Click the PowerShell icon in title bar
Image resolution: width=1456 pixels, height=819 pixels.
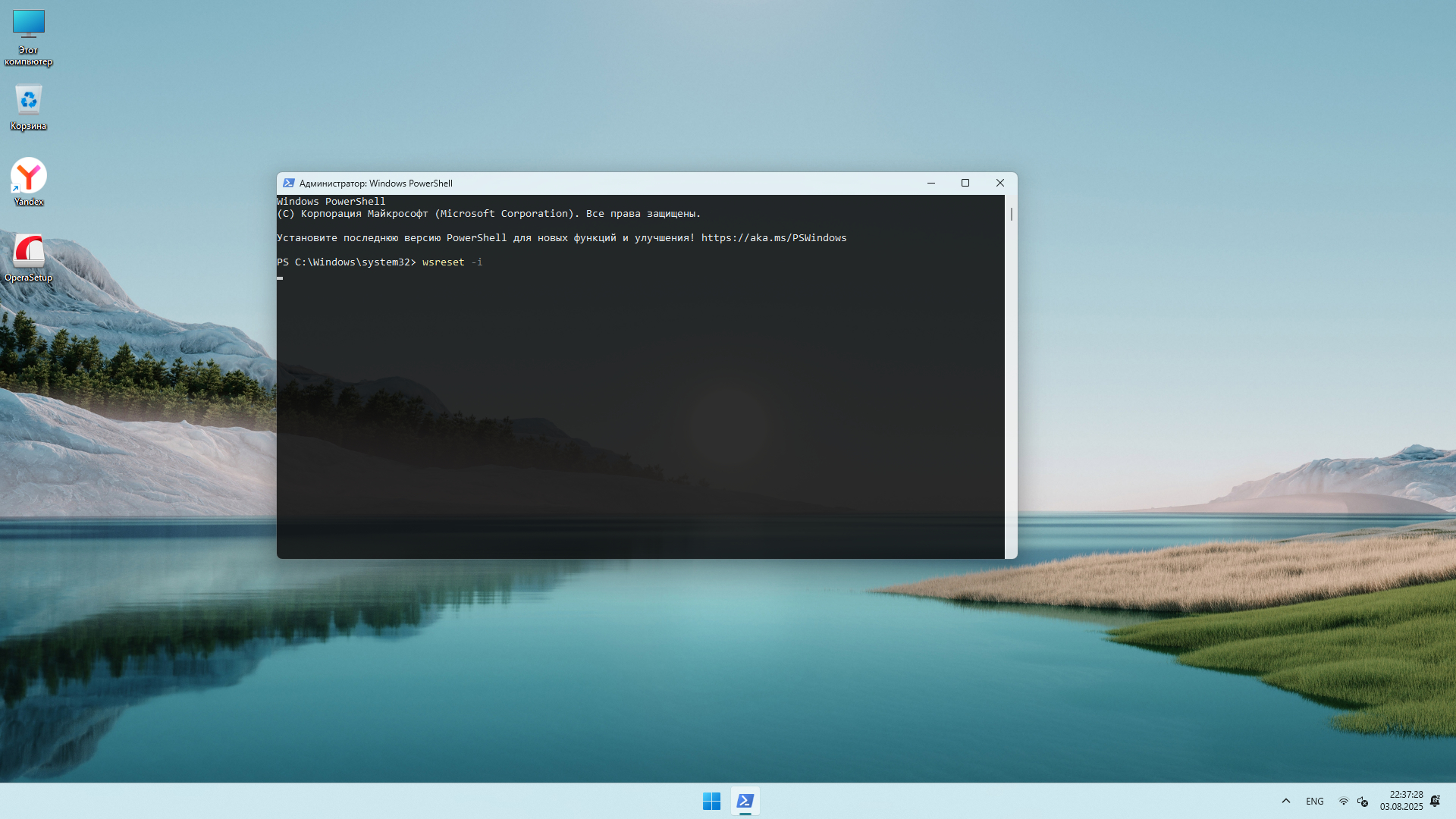pyautogui.click(x=288, y=184)
